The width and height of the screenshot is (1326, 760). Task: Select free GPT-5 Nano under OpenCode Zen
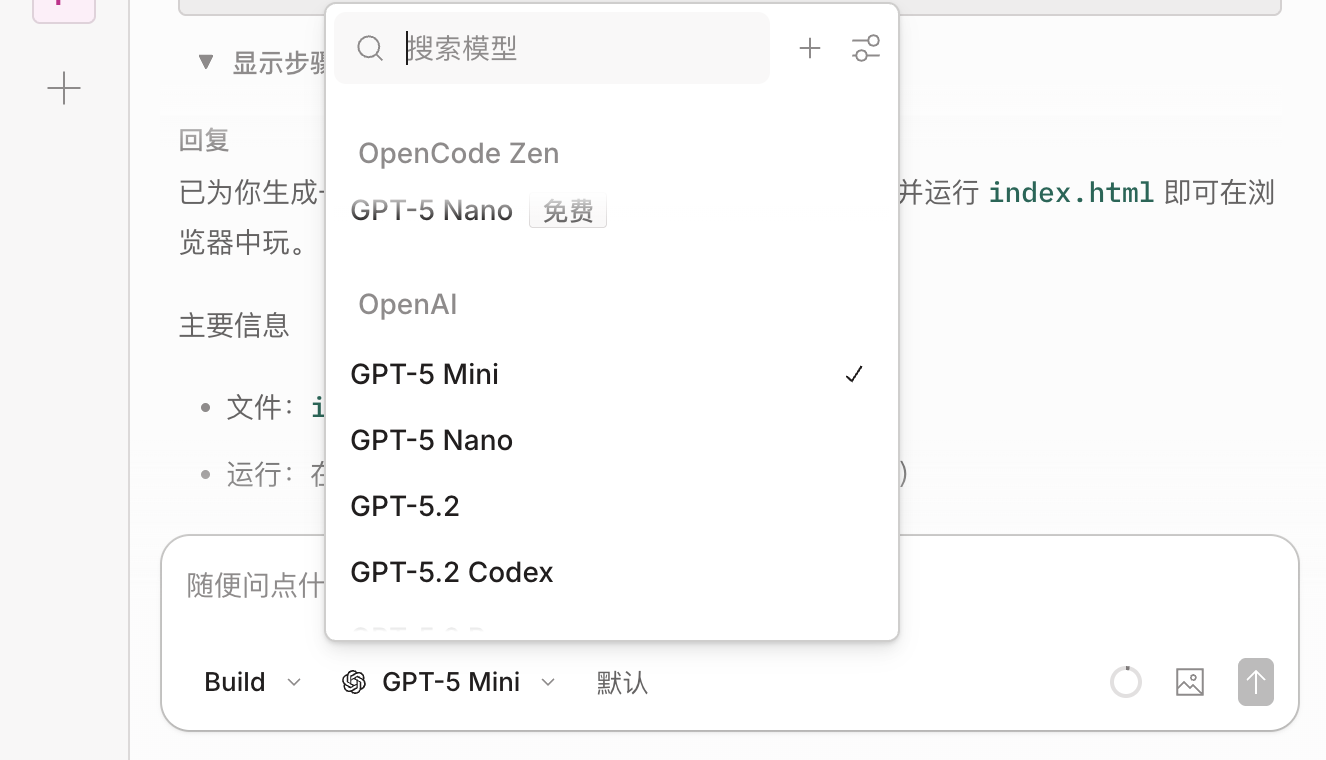(432, 211)
